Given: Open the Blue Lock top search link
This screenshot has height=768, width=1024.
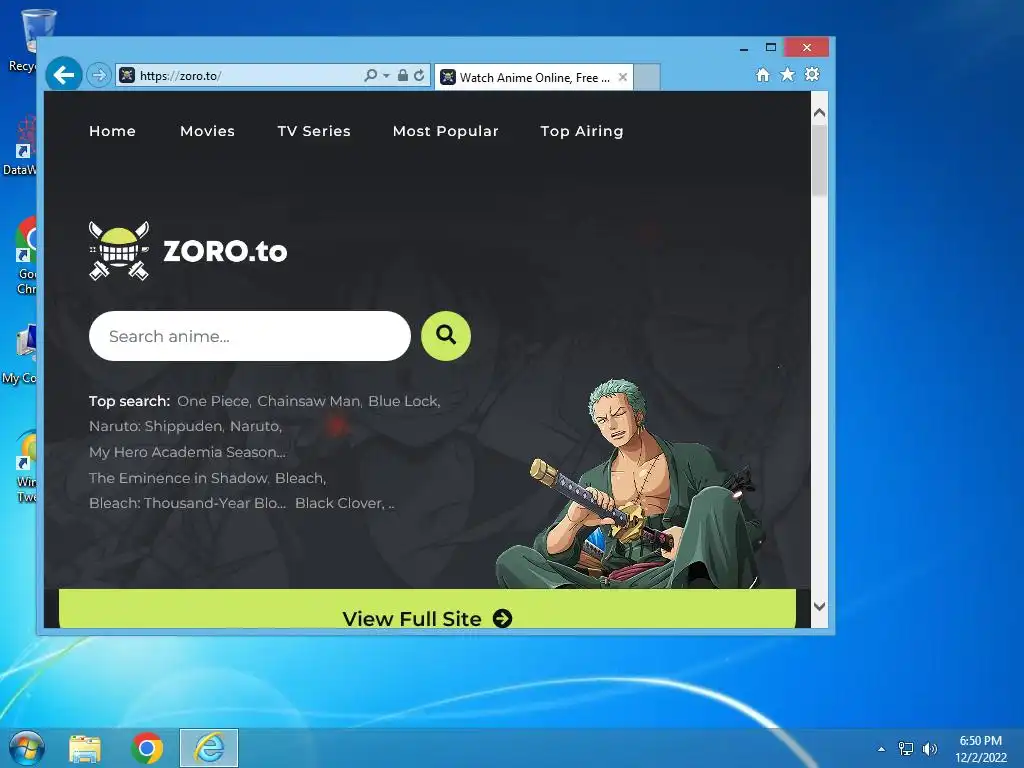Looking at the screenshot, I should (x=404, y=401).
